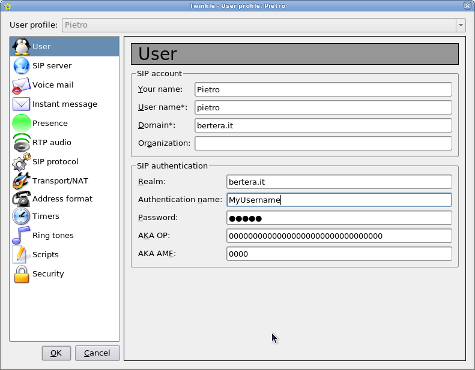Click the padlock icon for Security
Screen dimensions: 475x370
[21, 274]
